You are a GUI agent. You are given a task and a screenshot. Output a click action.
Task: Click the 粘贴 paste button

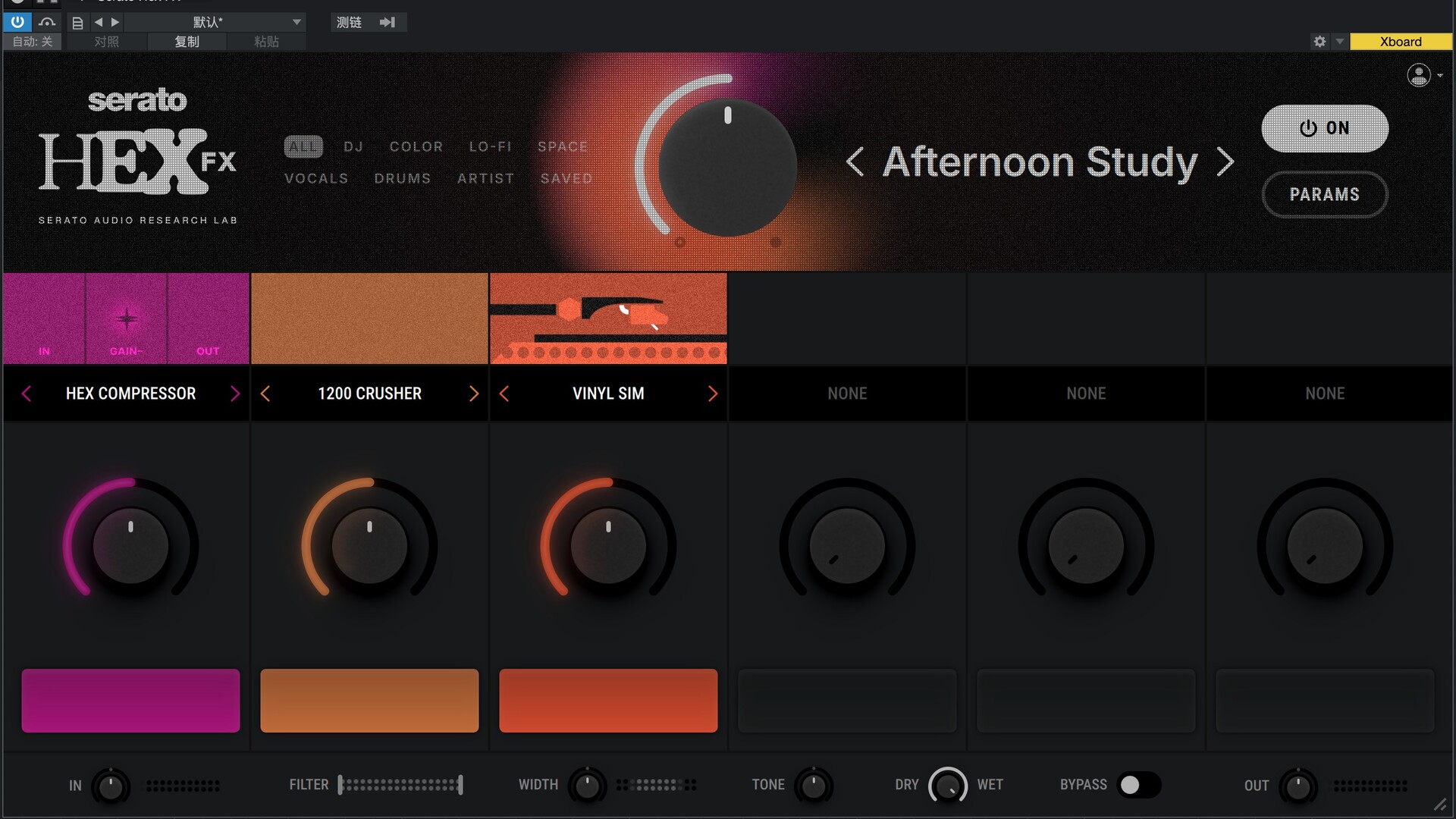click(266, 42)
